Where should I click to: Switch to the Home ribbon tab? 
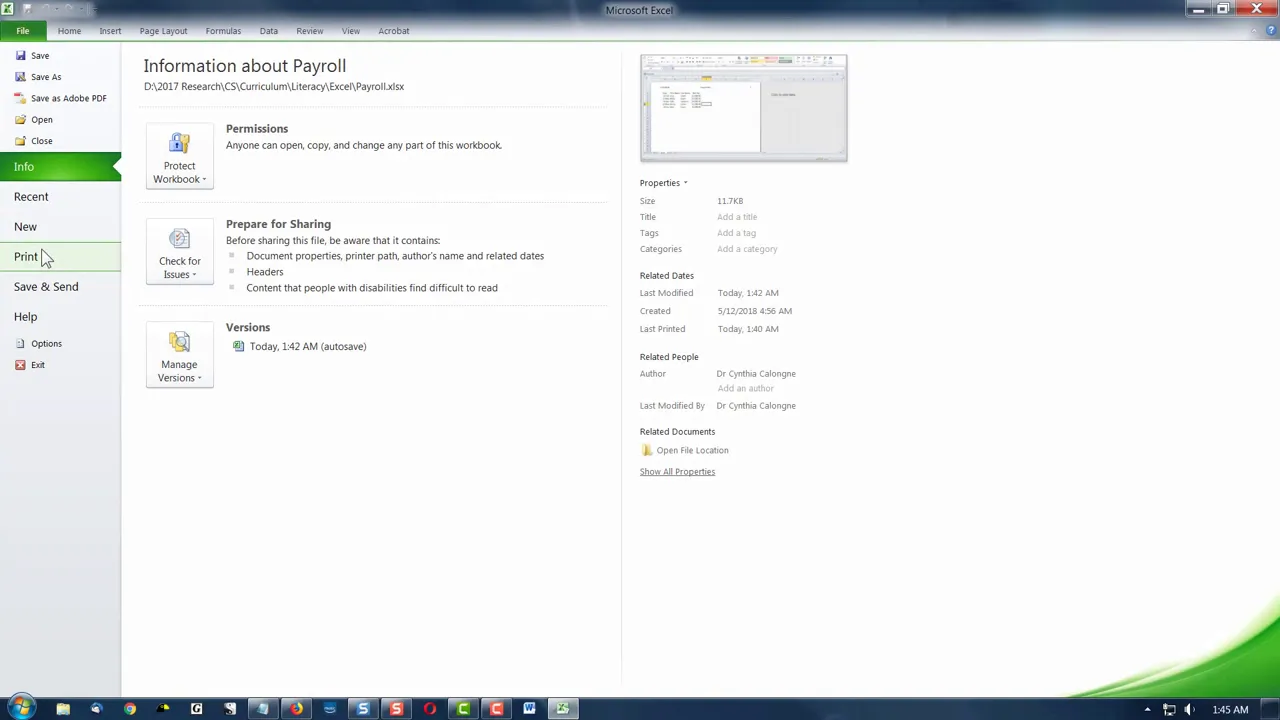69,31
